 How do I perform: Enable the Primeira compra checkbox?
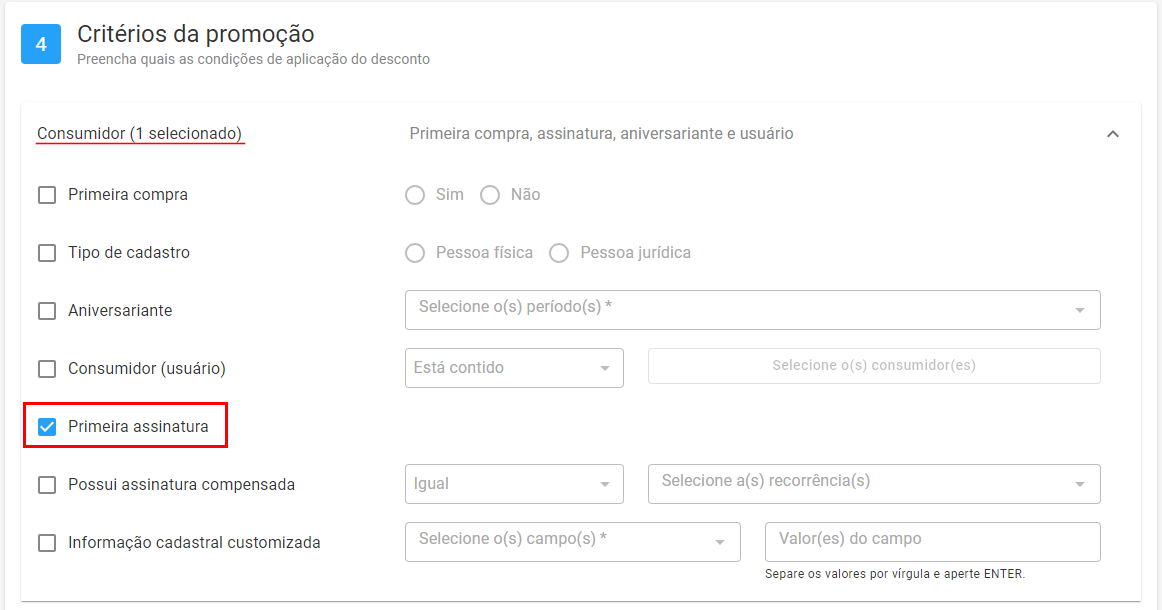point(47,195)
